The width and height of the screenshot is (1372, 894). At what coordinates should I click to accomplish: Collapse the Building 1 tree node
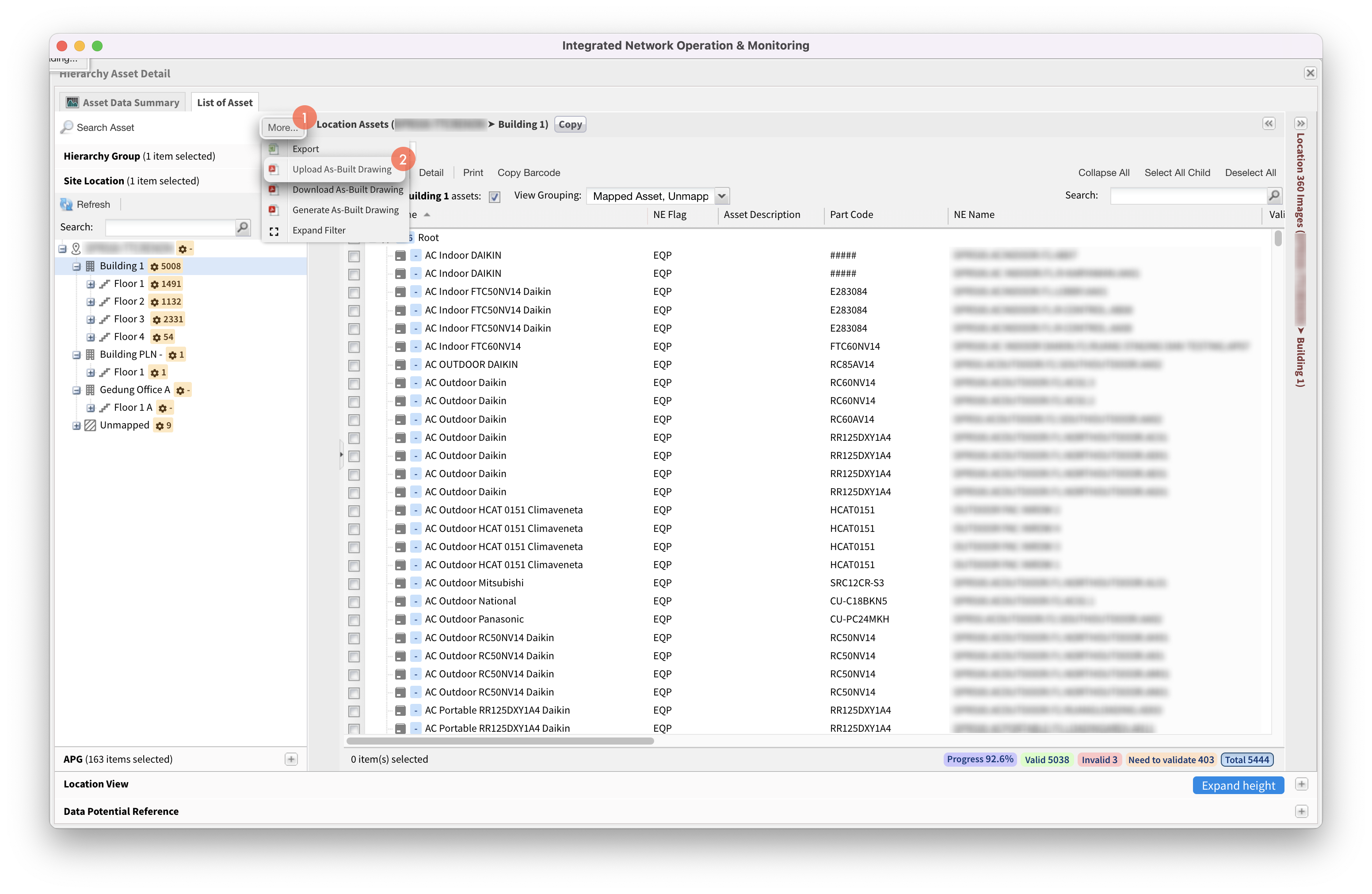[x=76, y=267]
